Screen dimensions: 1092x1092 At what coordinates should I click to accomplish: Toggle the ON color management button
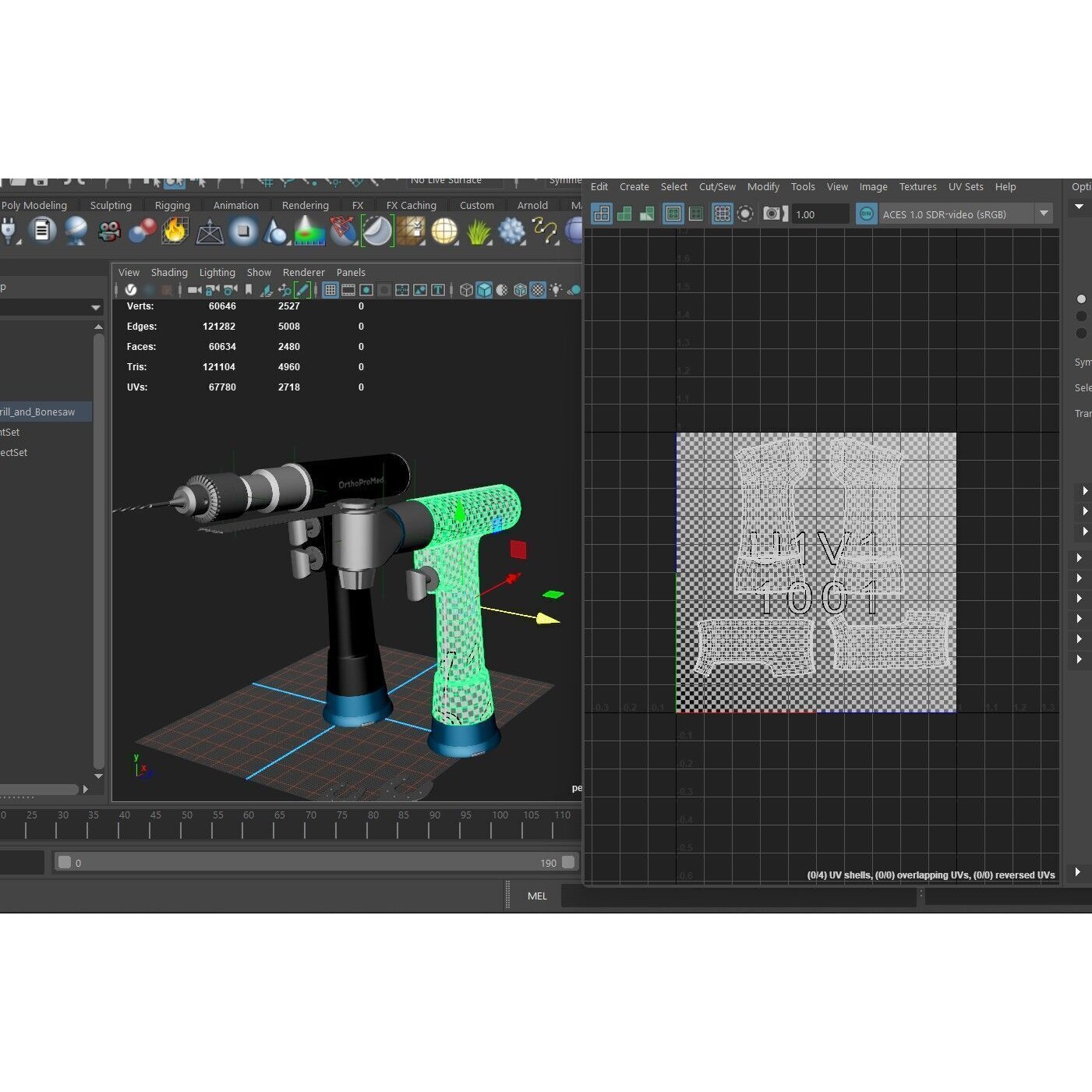pyautogui.click(x=866, y=214)
